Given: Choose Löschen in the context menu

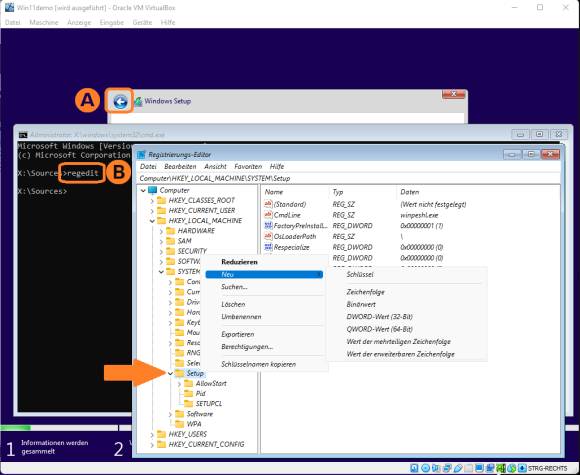Looking at the screenshot, I should pos(233,304).
